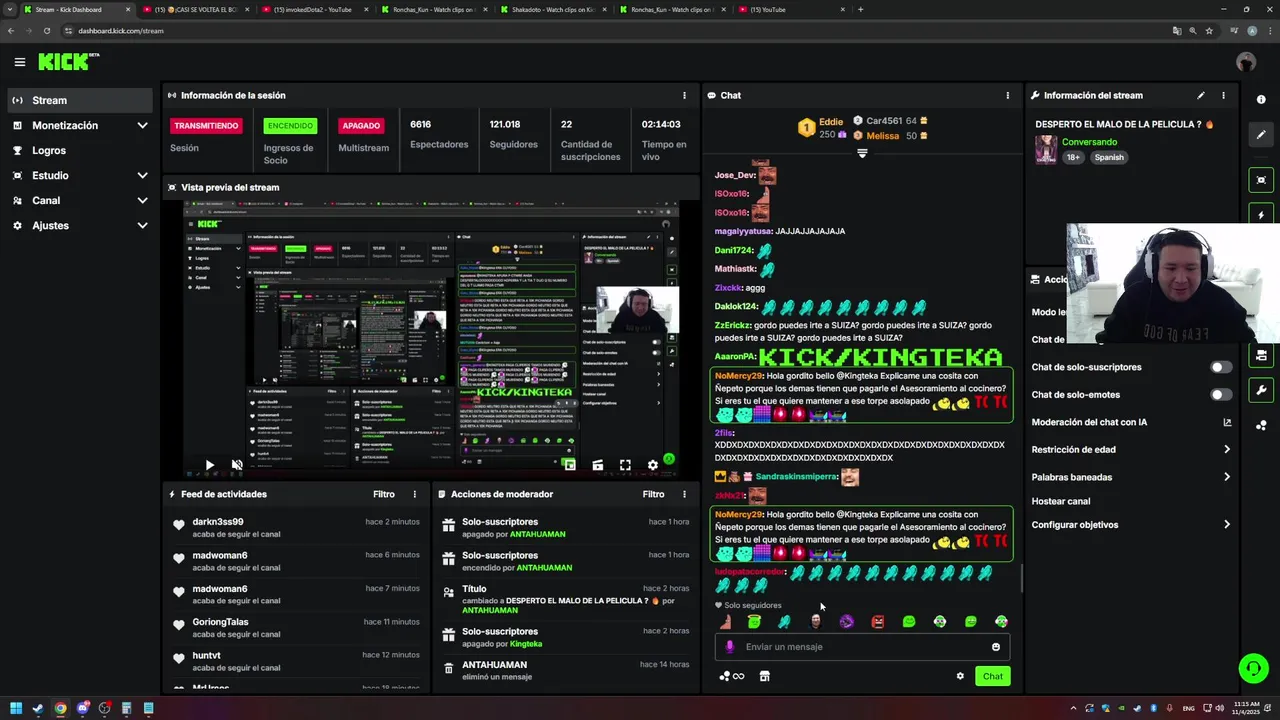Open chat settings gear icon

960,676
